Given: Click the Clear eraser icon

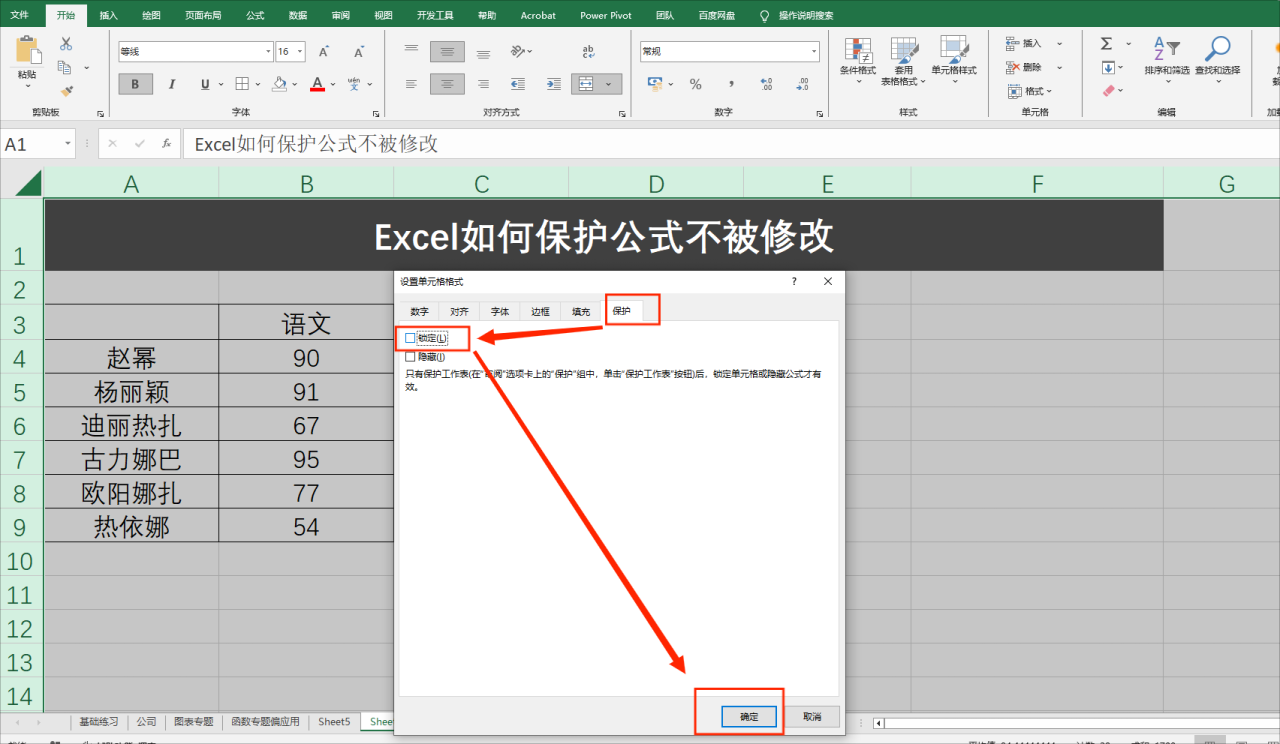Looking at the screenshot, I should (1108, 91).
